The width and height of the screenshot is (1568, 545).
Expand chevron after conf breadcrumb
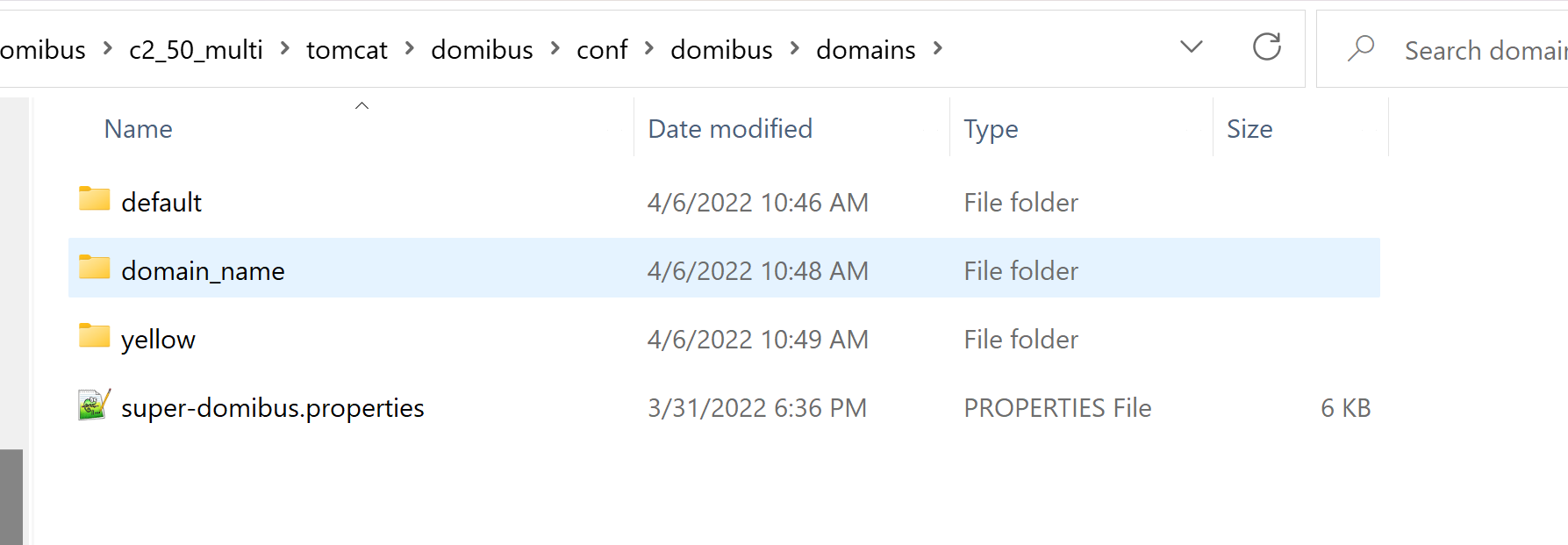[x=648, y=49]
